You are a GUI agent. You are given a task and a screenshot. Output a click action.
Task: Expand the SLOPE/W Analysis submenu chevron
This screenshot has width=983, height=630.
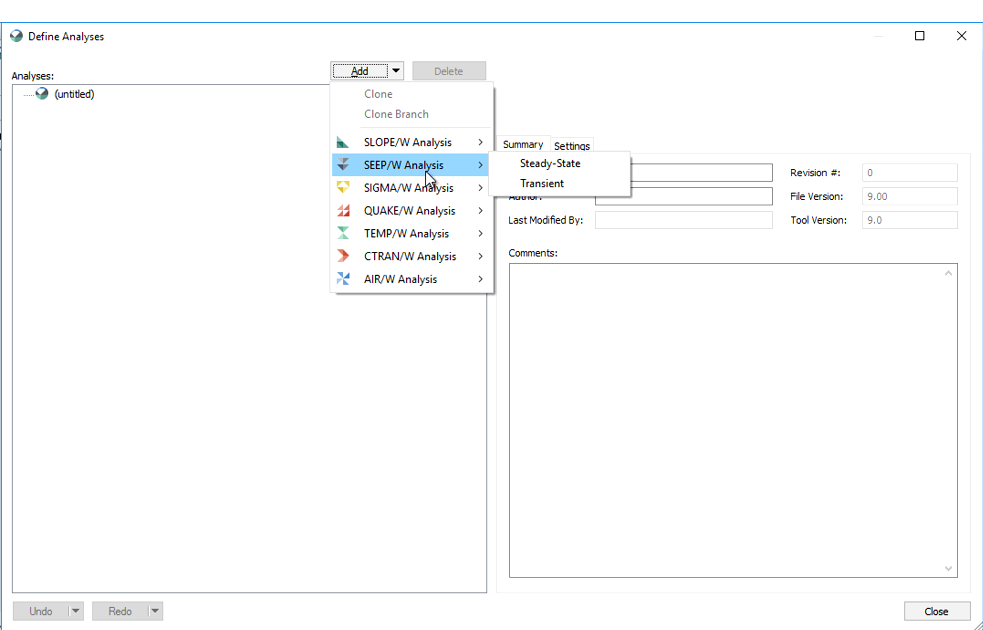click(x=480, y=142)
